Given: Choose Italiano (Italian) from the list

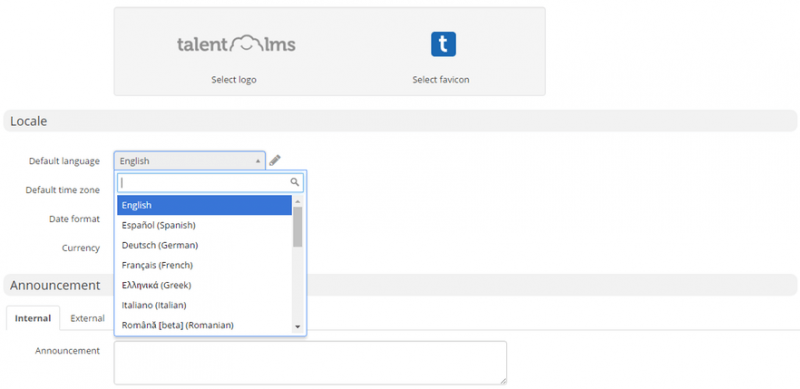Looking at the screenshot, I should coord(205,305).
